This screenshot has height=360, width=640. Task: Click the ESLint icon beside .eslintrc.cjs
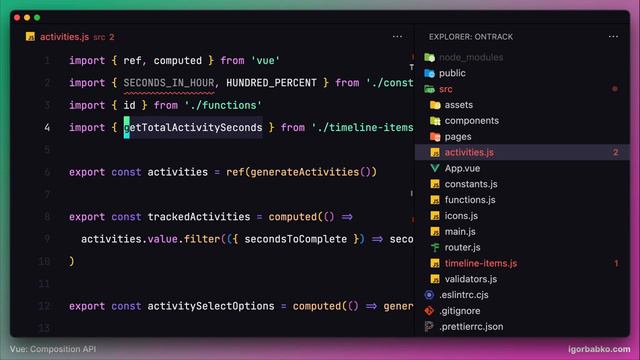[x=429, y=295]
